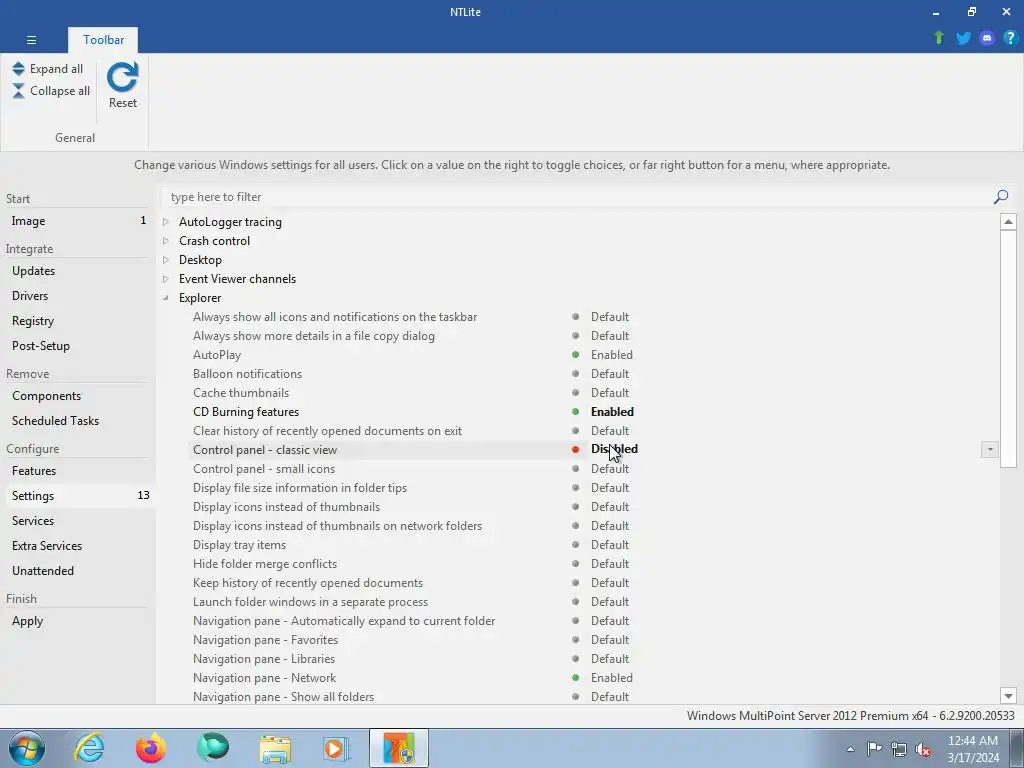Click the network tray icon
Image resolution: width=1024 pixels, height=768 pixels.
click(899, 749)
